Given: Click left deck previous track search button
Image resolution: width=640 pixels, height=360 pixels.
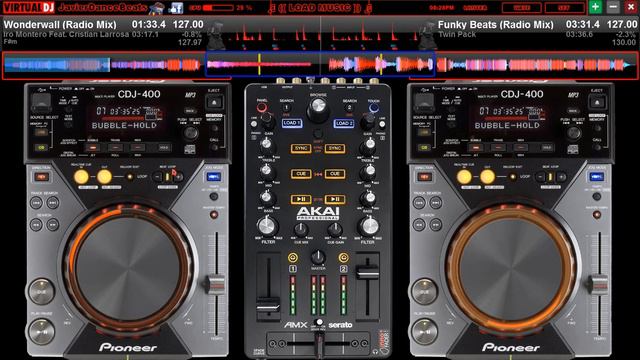Looking at the screenshot, I should point(36,202).
